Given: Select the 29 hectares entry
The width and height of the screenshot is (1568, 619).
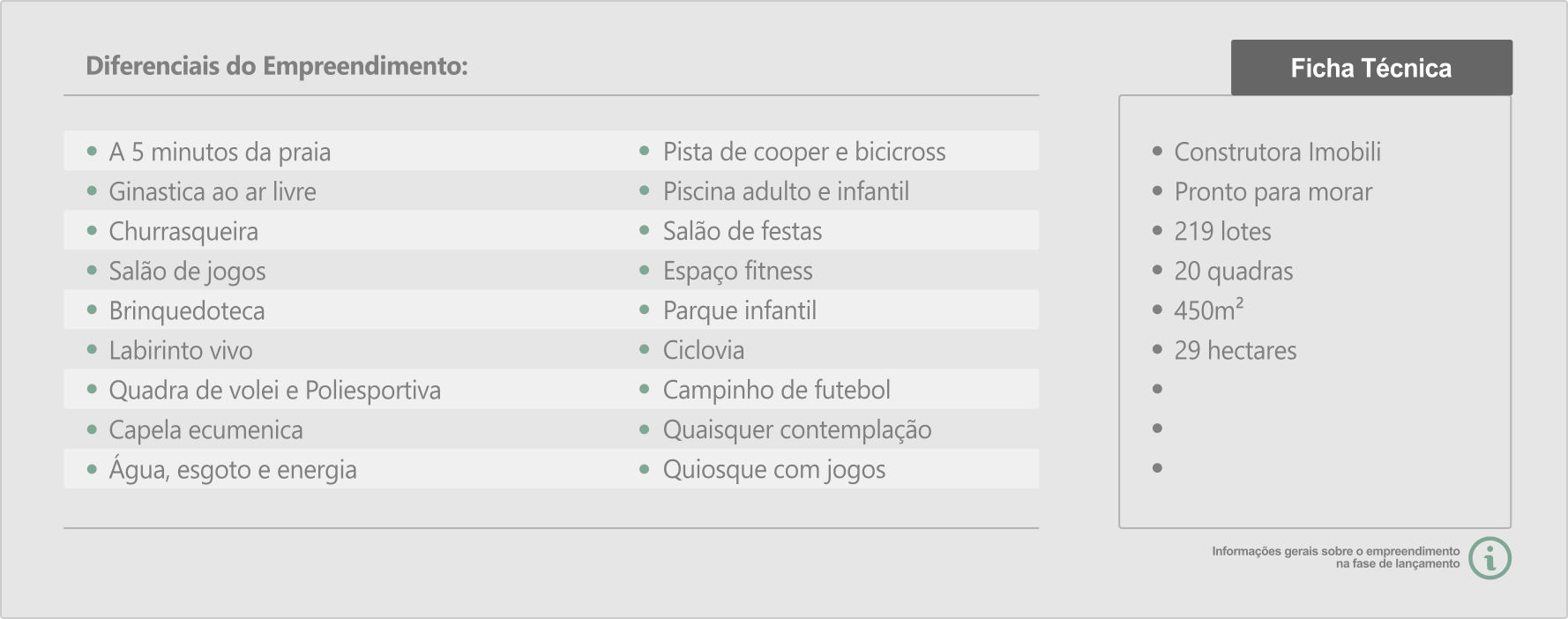Looking at the screenshot, I should (1235, 350).
